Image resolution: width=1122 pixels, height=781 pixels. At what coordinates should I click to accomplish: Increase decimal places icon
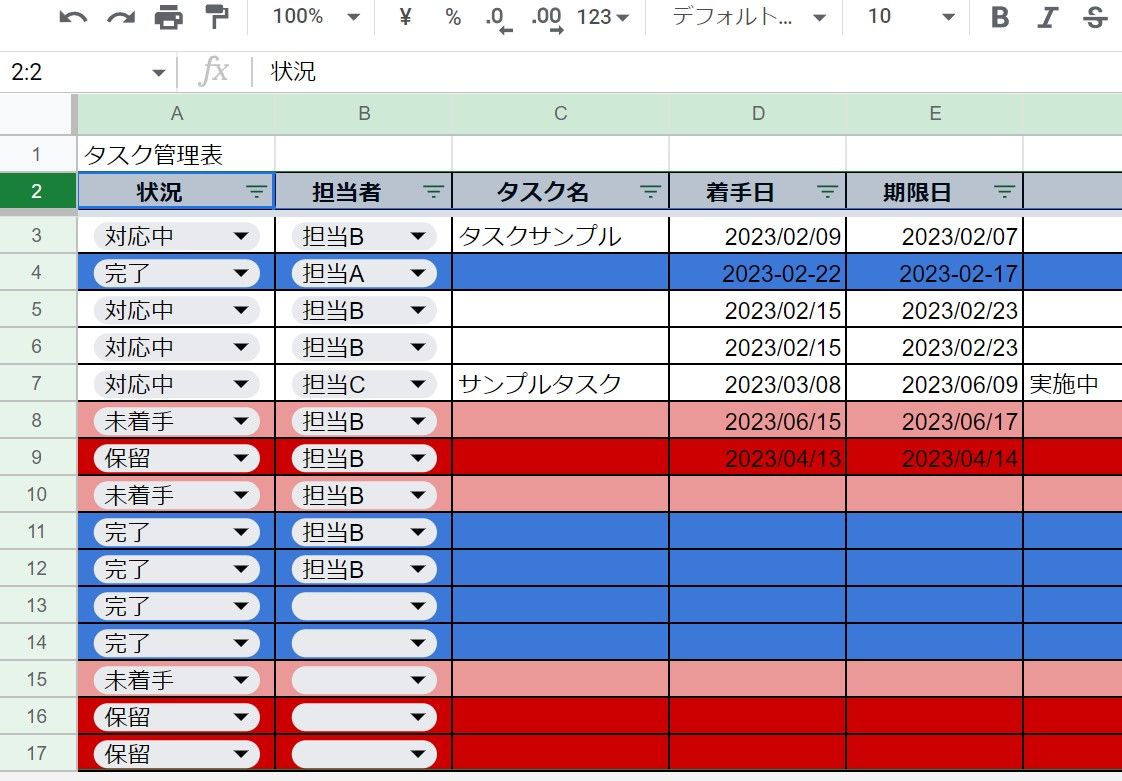point(547,19)
